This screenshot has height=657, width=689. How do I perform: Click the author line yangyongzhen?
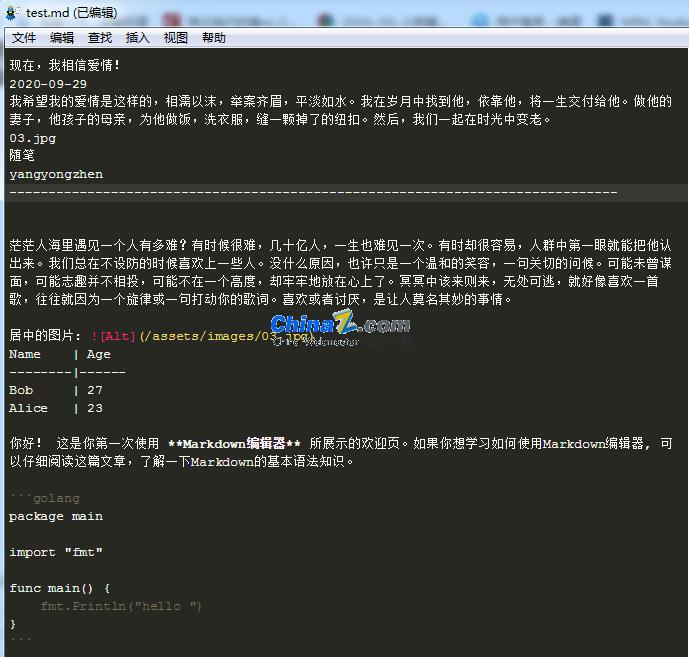pos(56,174)
